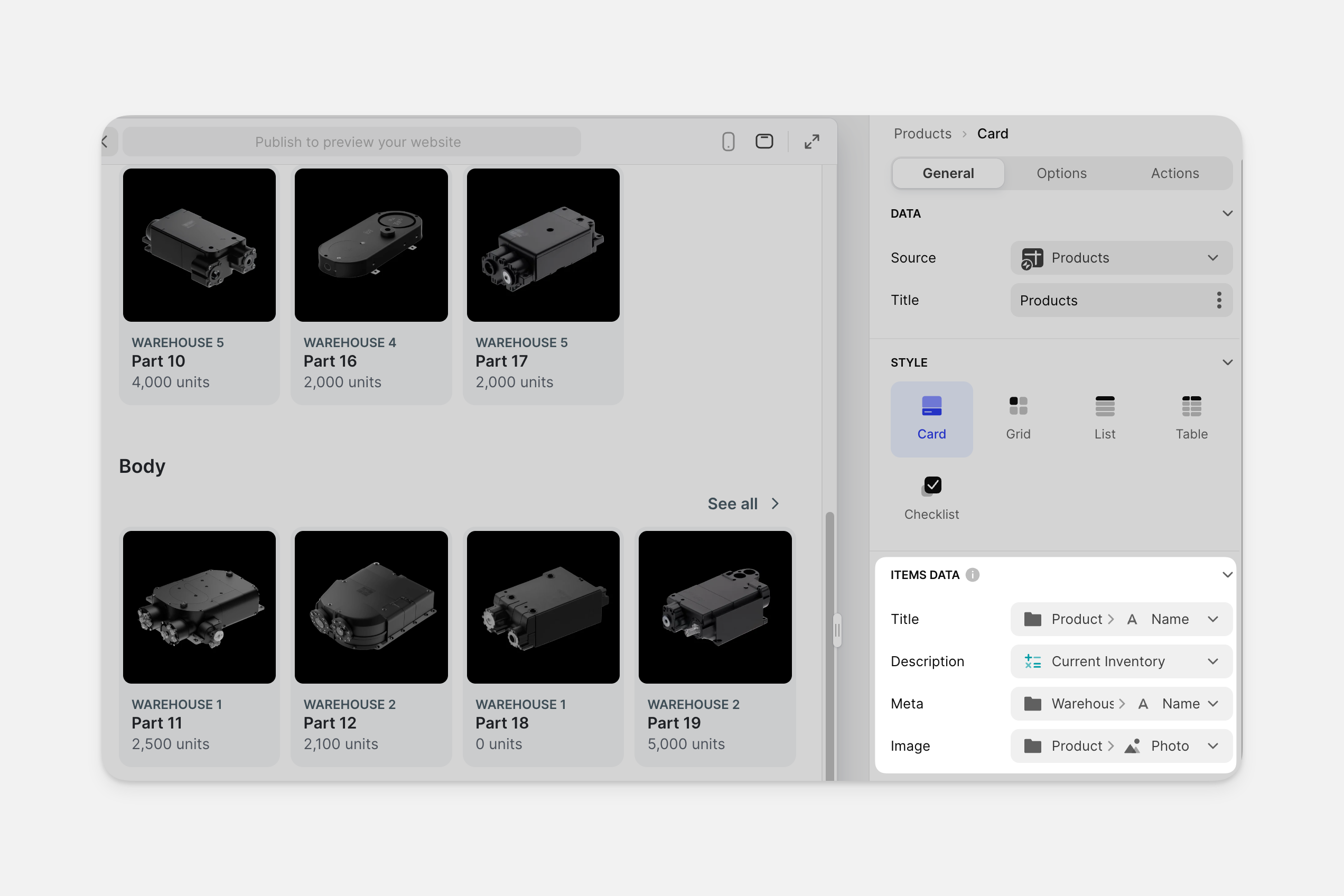Click the Part 10 title text
Viewport: 1344px width, 896px height.
point(158,361)
